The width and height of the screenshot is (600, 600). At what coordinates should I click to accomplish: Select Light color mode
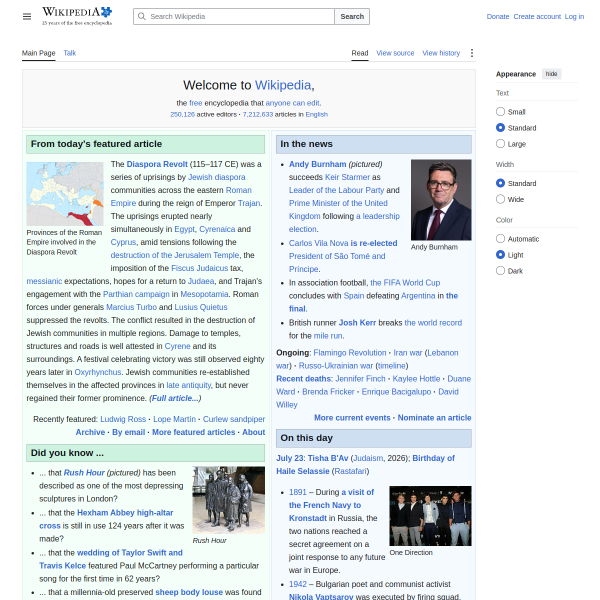[500, 254]
